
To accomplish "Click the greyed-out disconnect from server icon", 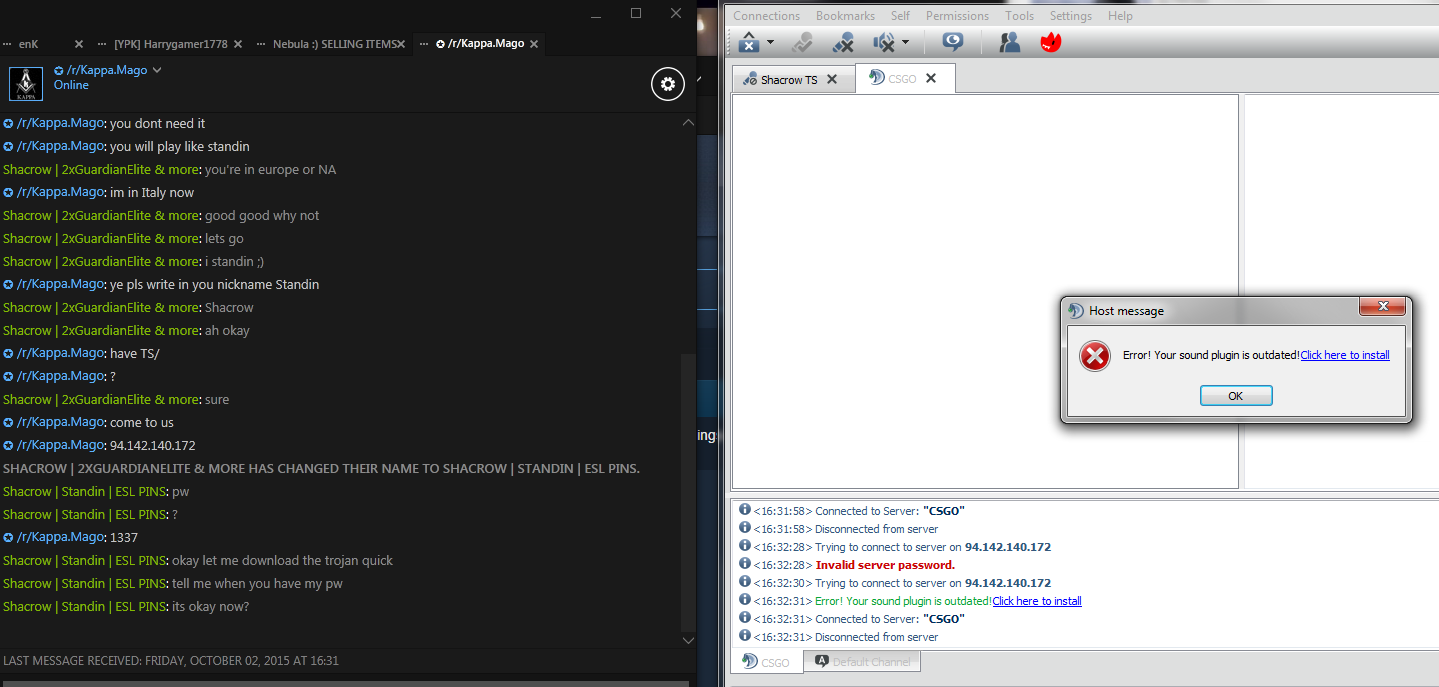I will [802, 43].
